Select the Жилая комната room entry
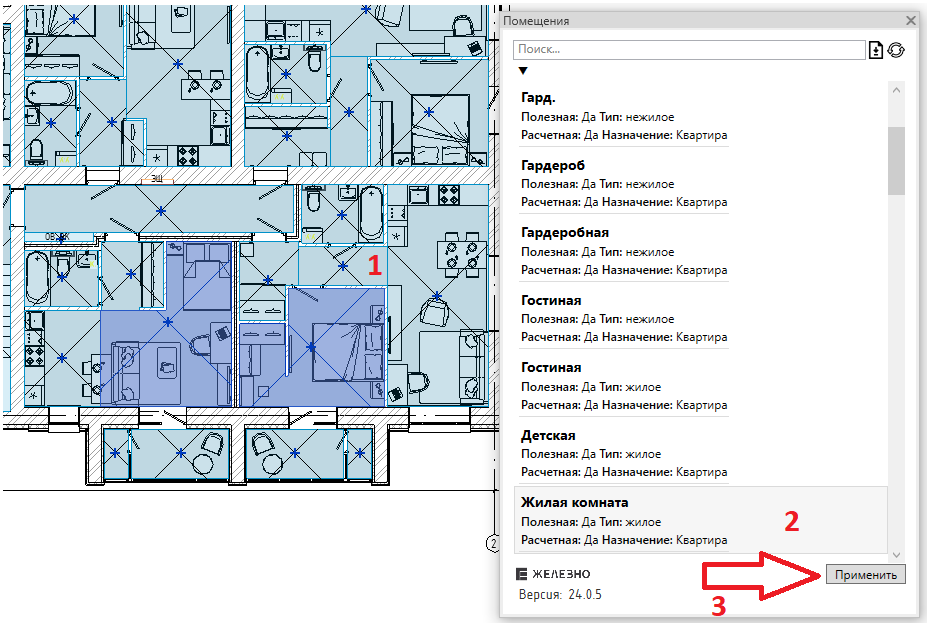The width and height of the screenshot is (927, 625). click(x=701, y=520)
